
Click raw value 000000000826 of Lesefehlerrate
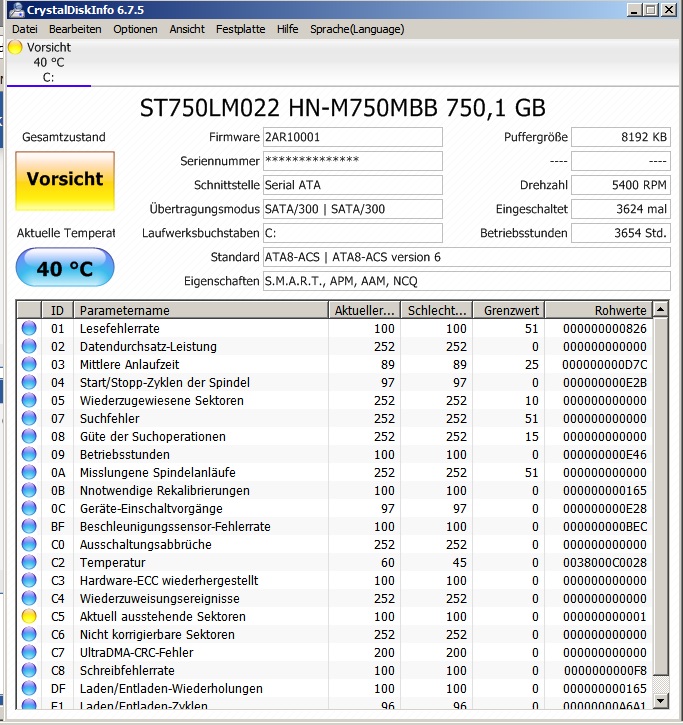pos(604,328)
